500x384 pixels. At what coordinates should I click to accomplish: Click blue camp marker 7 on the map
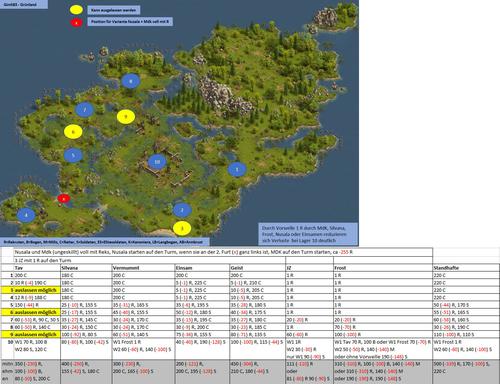point(85,110)
